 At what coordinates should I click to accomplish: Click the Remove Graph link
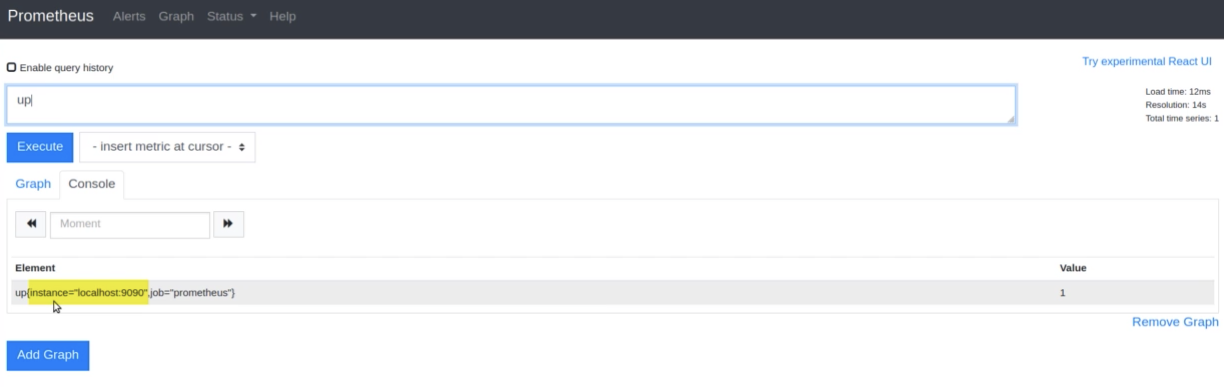[1175, 322]
